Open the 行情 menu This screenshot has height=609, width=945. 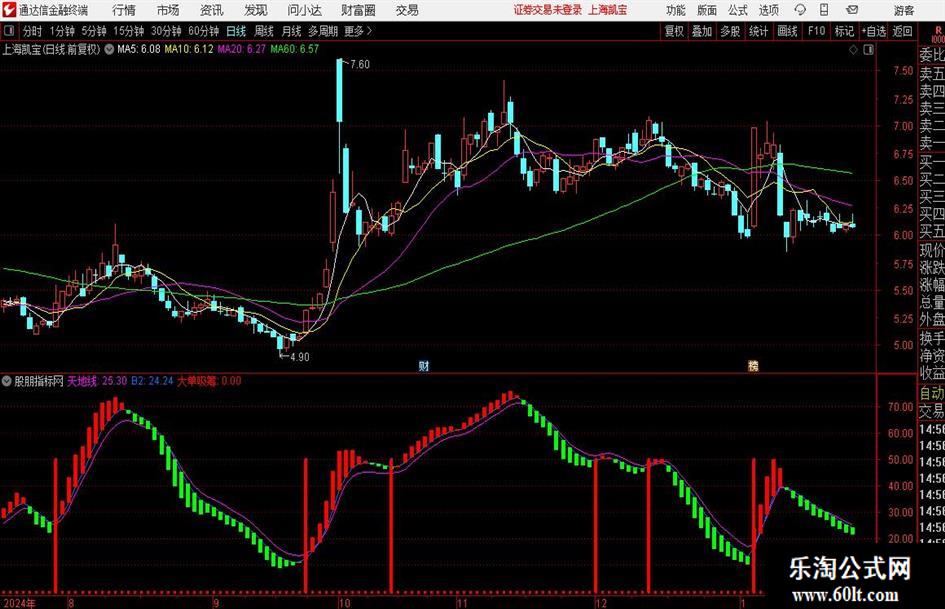pos(124,10)
